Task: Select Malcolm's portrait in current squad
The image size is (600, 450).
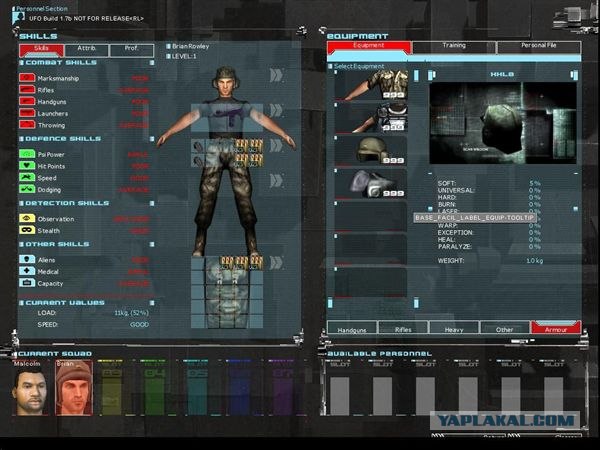Action: [31, 388]
